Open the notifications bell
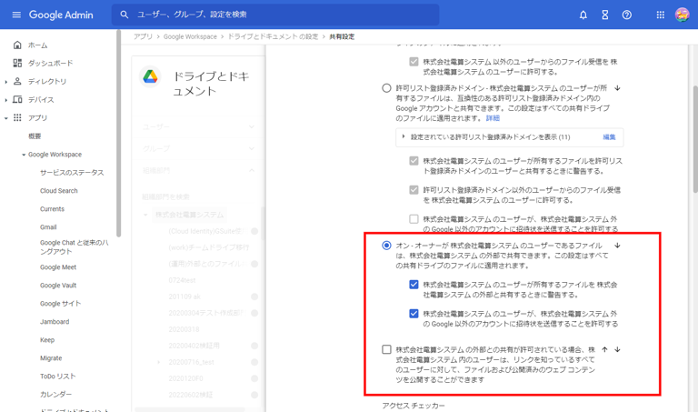698x412 pixels. click(x=583, y=15)
